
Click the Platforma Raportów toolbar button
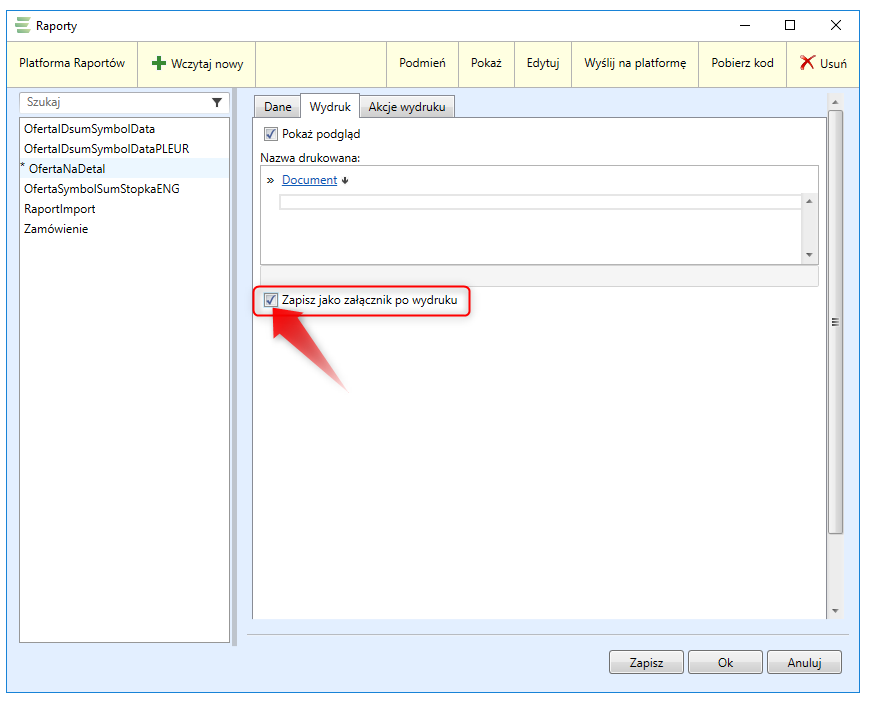72,63
